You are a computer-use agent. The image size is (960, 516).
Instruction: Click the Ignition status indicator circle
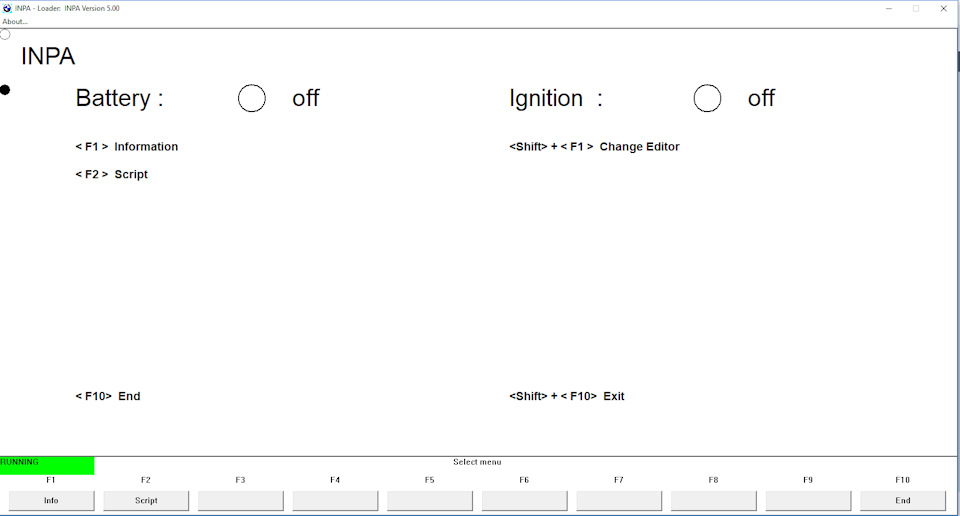707,98
